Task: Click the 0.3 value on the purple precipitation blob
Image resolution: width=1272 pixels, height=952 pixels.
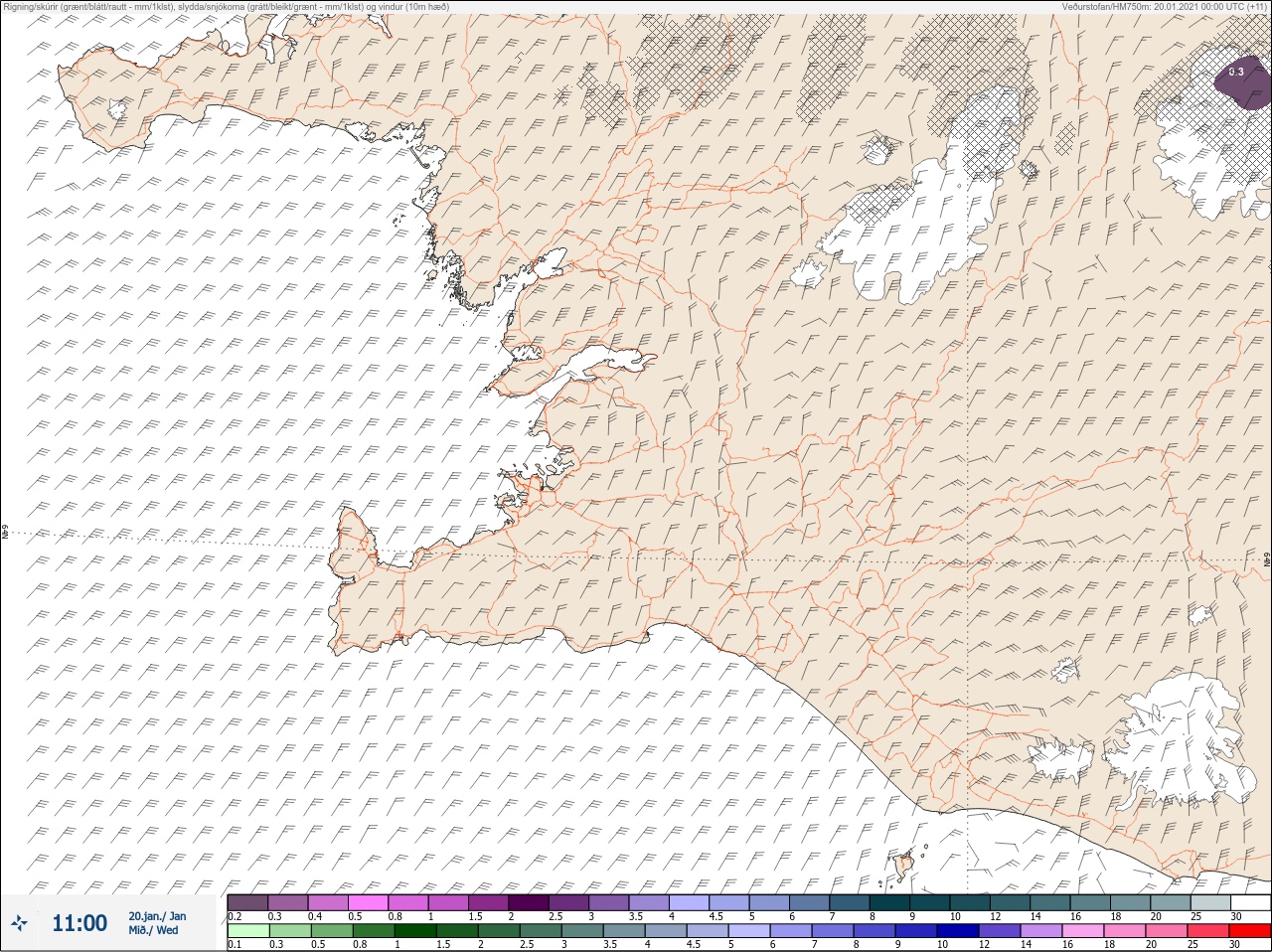Action: click(x=1236, y=72)
